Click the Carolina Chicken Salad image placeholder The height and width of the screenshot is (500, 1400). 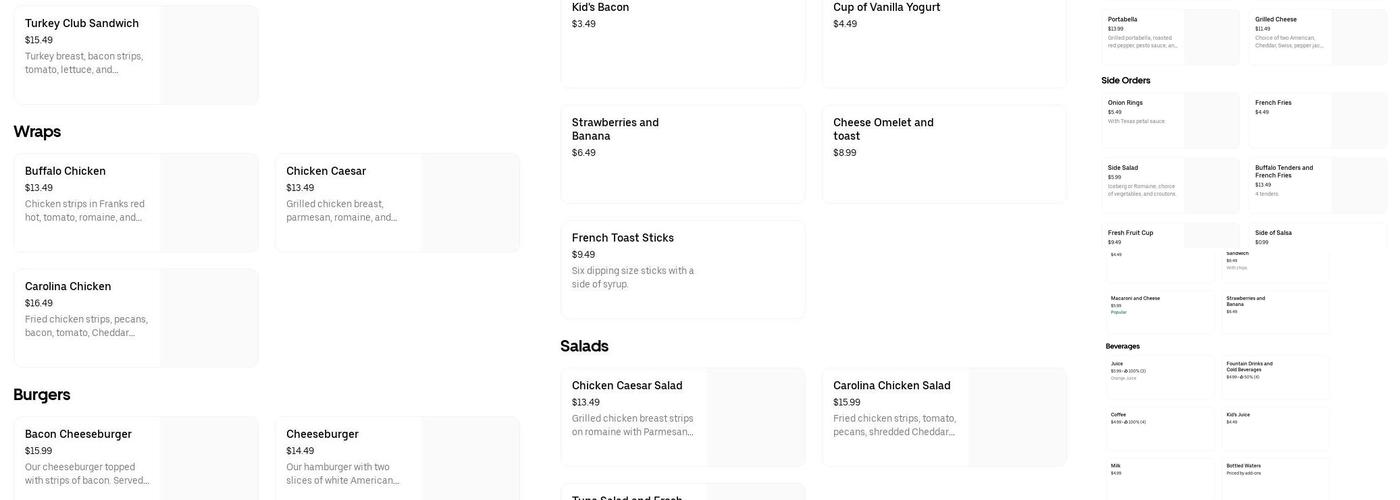click(x=1016, y=417)
